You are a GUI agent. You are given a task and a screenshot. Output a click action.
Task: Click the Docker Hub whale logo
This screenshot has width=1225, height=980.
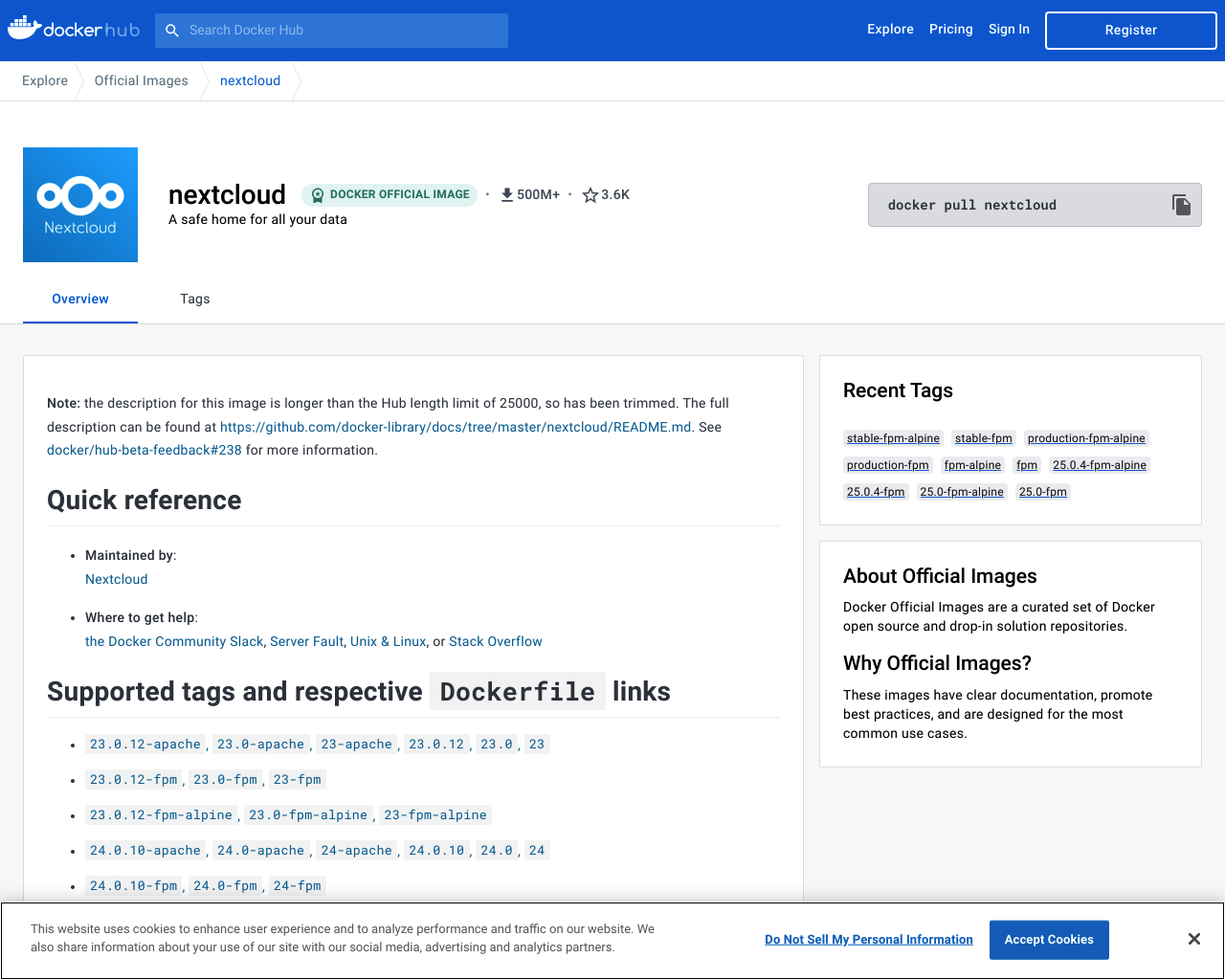pos(74,29)
